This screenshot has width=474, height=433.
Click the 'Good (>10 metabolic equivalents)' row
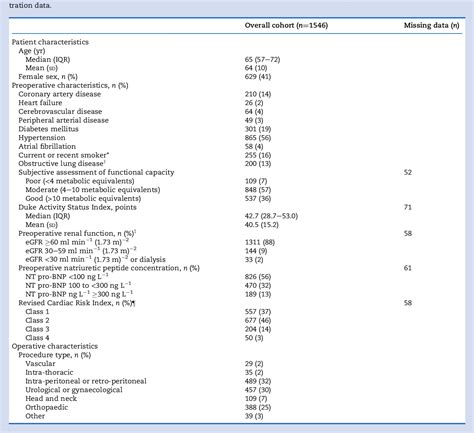pos(83,198)
